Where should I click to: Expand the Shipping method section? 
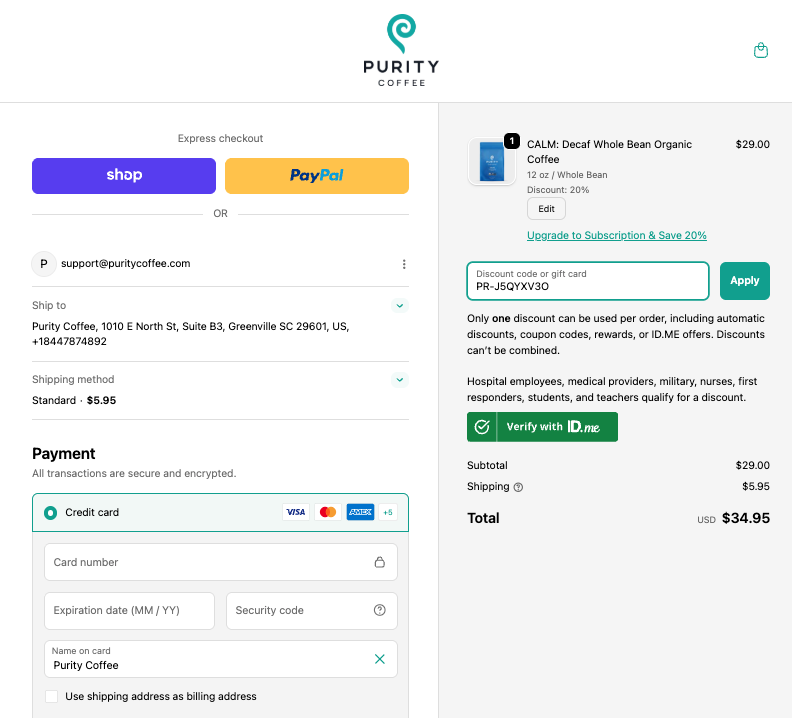(400, 380)
